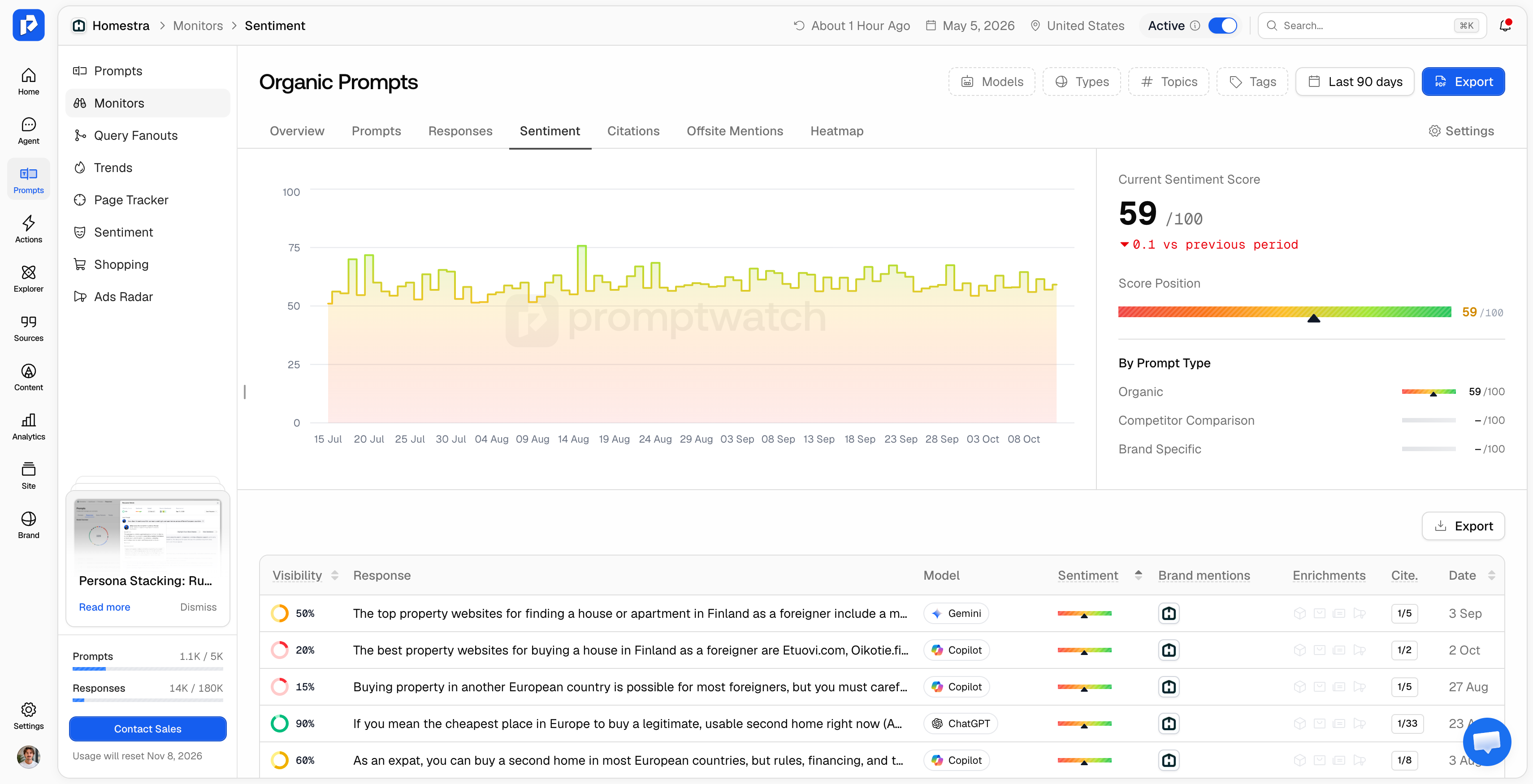This screenshot has width=1533, height=784.
Task: Open the Models filter dropdown
Action: click(x=992, y=82)
